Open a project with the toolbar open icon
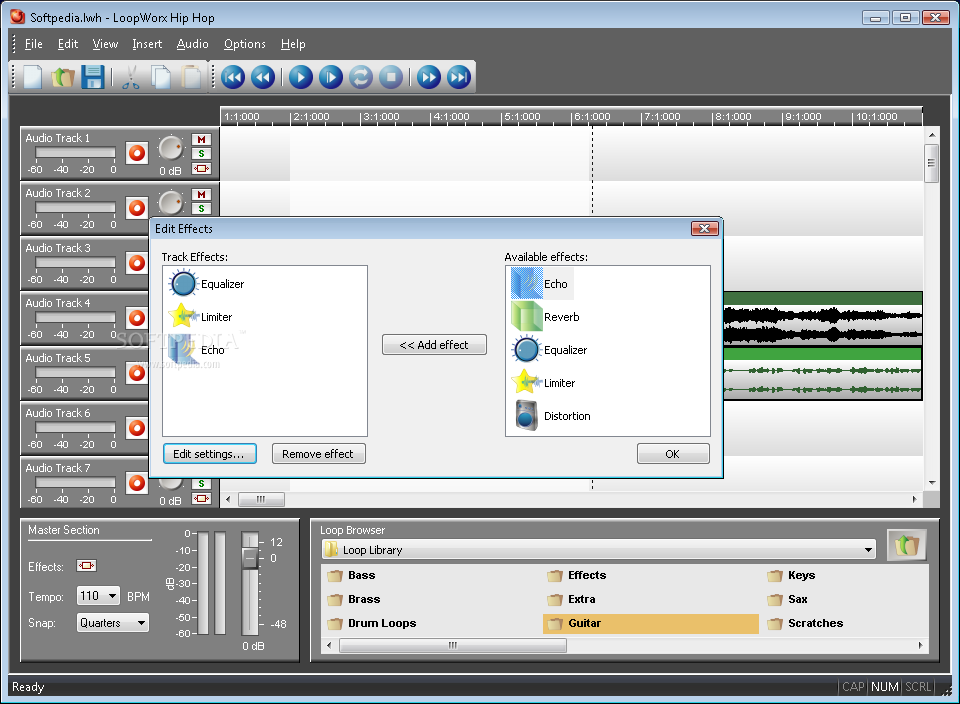Screen dimensions: 960x704 coord(62,77)
